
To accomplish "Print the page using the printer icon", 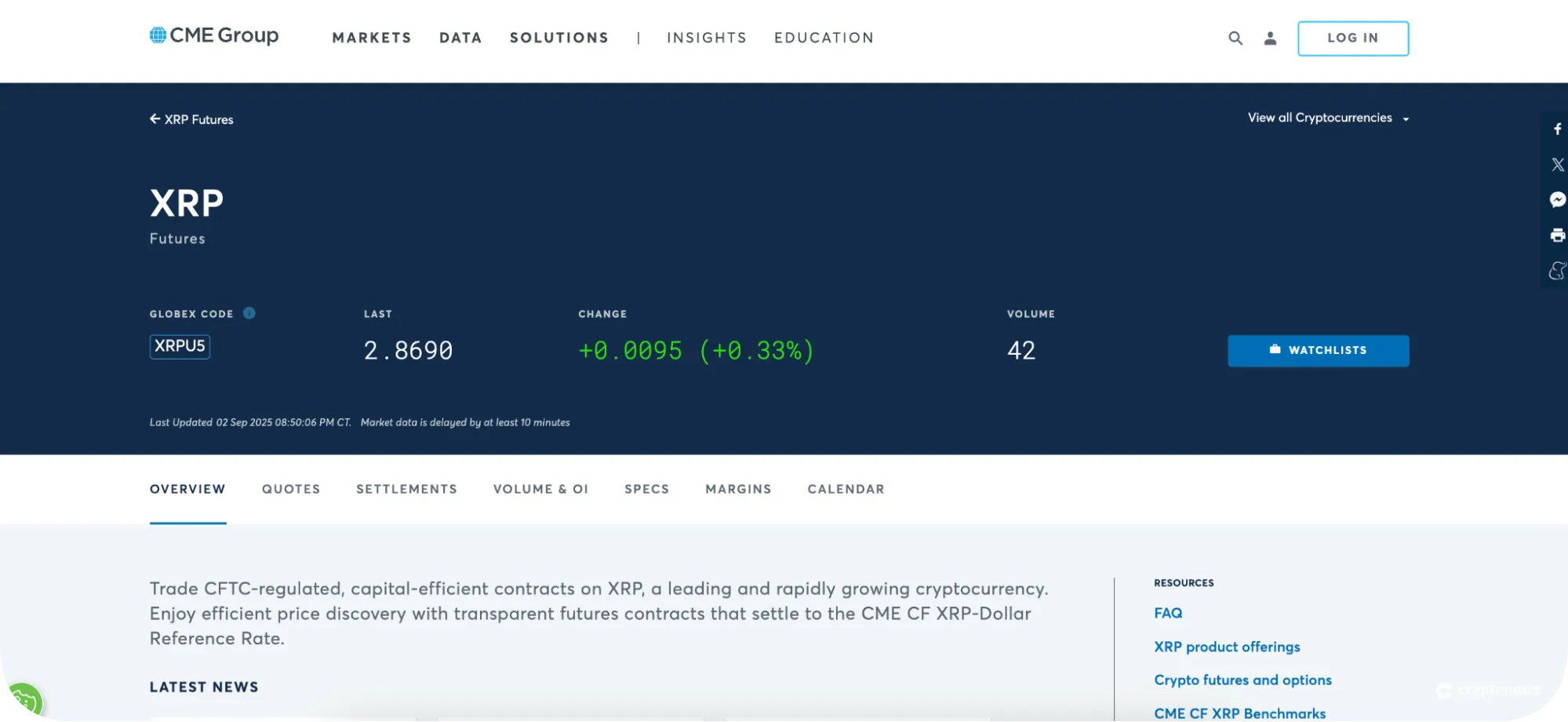I will pos(1557,235).
